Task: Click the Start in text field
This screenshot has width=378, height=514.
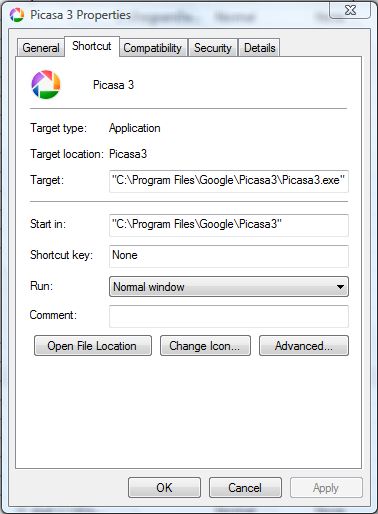Action: pos(229,225)
